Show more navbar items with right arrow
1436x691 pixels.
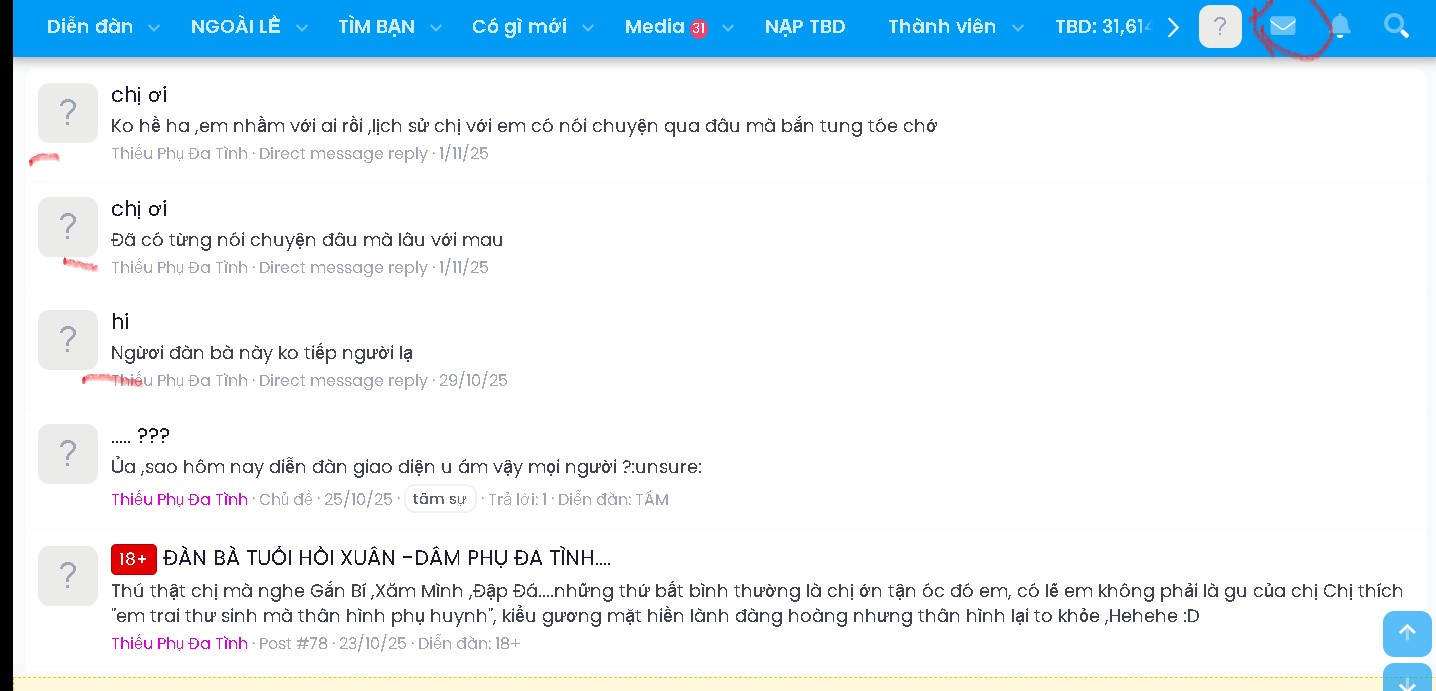(x=1174, y=27)
